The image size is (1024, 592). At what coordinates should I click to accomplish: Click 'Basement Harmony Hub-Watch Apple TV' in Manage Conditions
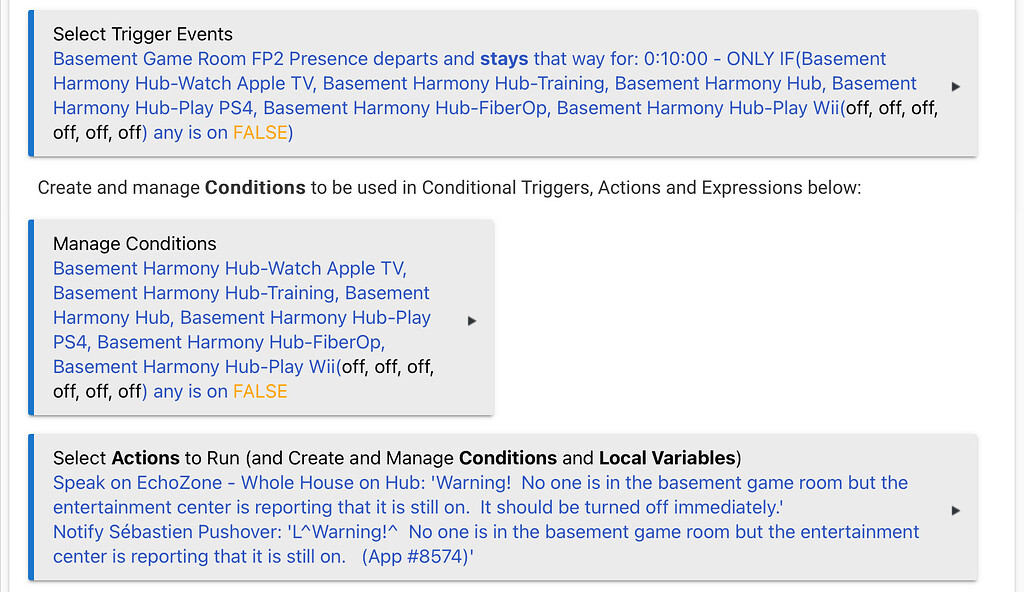point(229,269)
